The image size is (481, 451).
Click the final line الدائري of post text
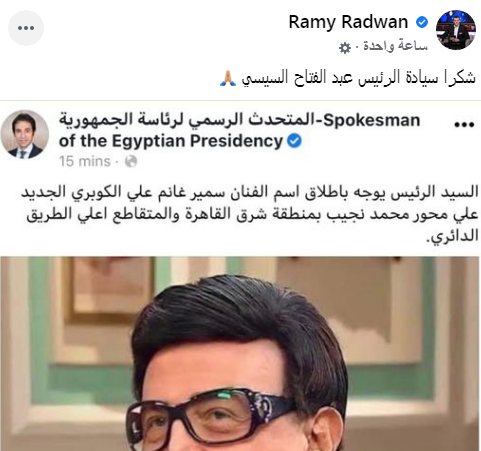pos(453,236)
